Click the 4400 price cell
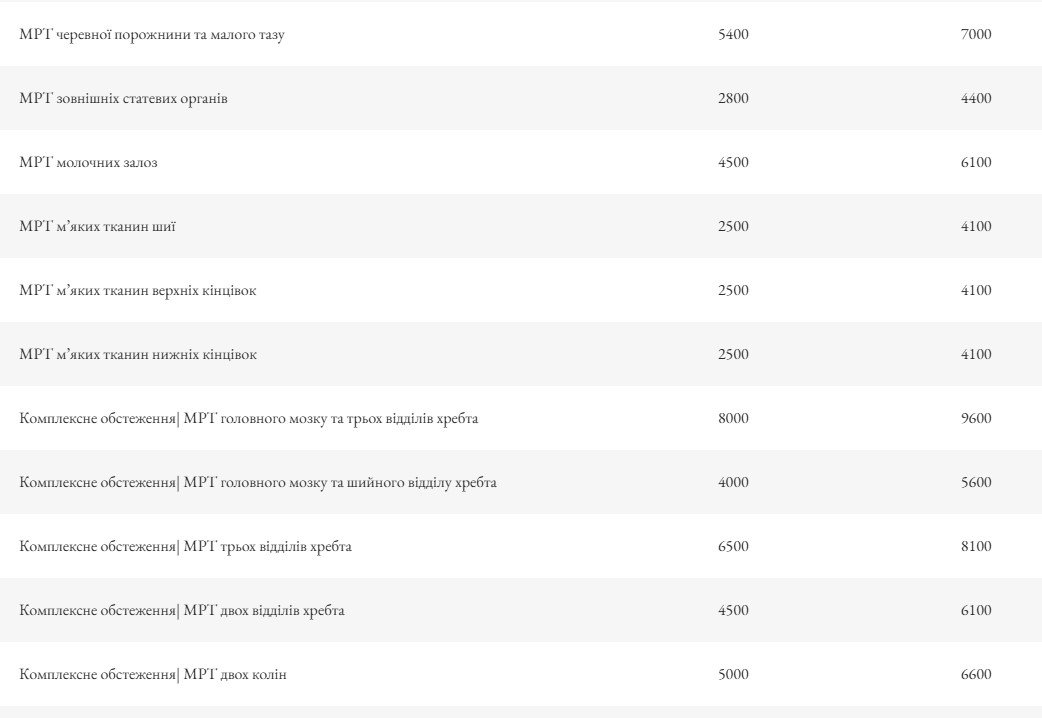 [x=975, y=99]
